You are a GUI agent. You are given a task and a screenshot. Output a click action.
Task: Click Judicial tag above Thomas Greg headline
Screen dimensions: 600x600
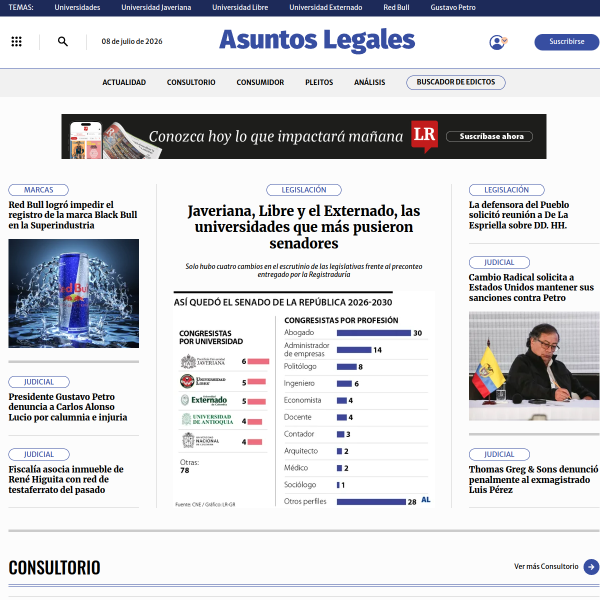pyautogui.click(x=499, y=454)
